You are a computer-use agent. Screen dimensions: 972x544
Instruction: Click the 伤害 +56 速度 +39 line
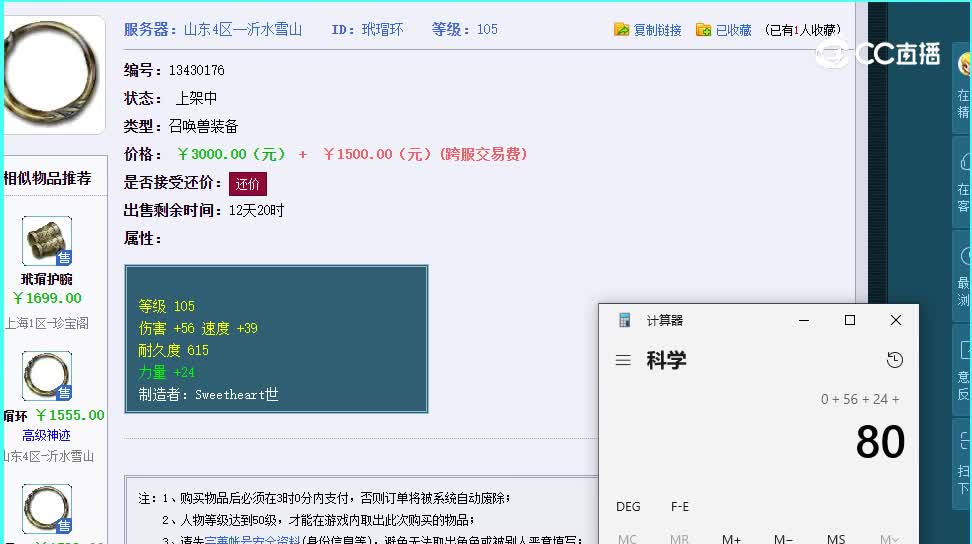(198, 328)
